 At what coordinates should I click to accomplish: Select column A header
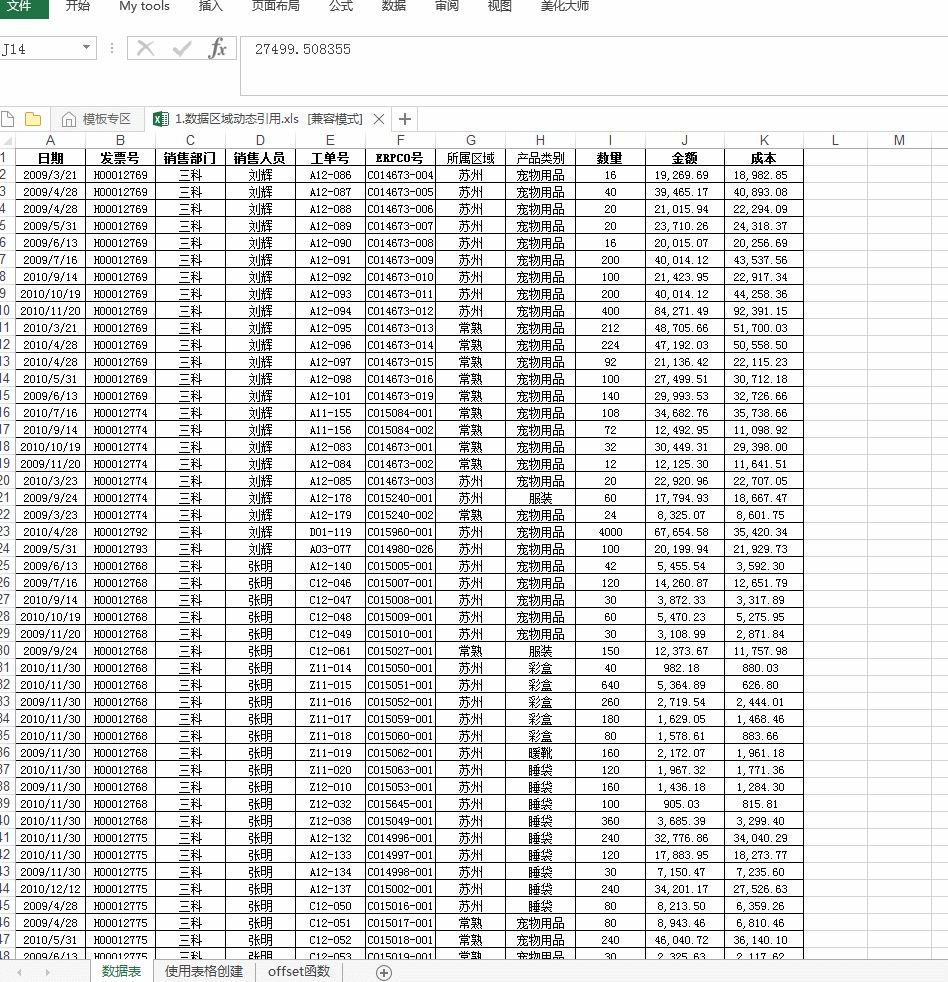[50, 140]
